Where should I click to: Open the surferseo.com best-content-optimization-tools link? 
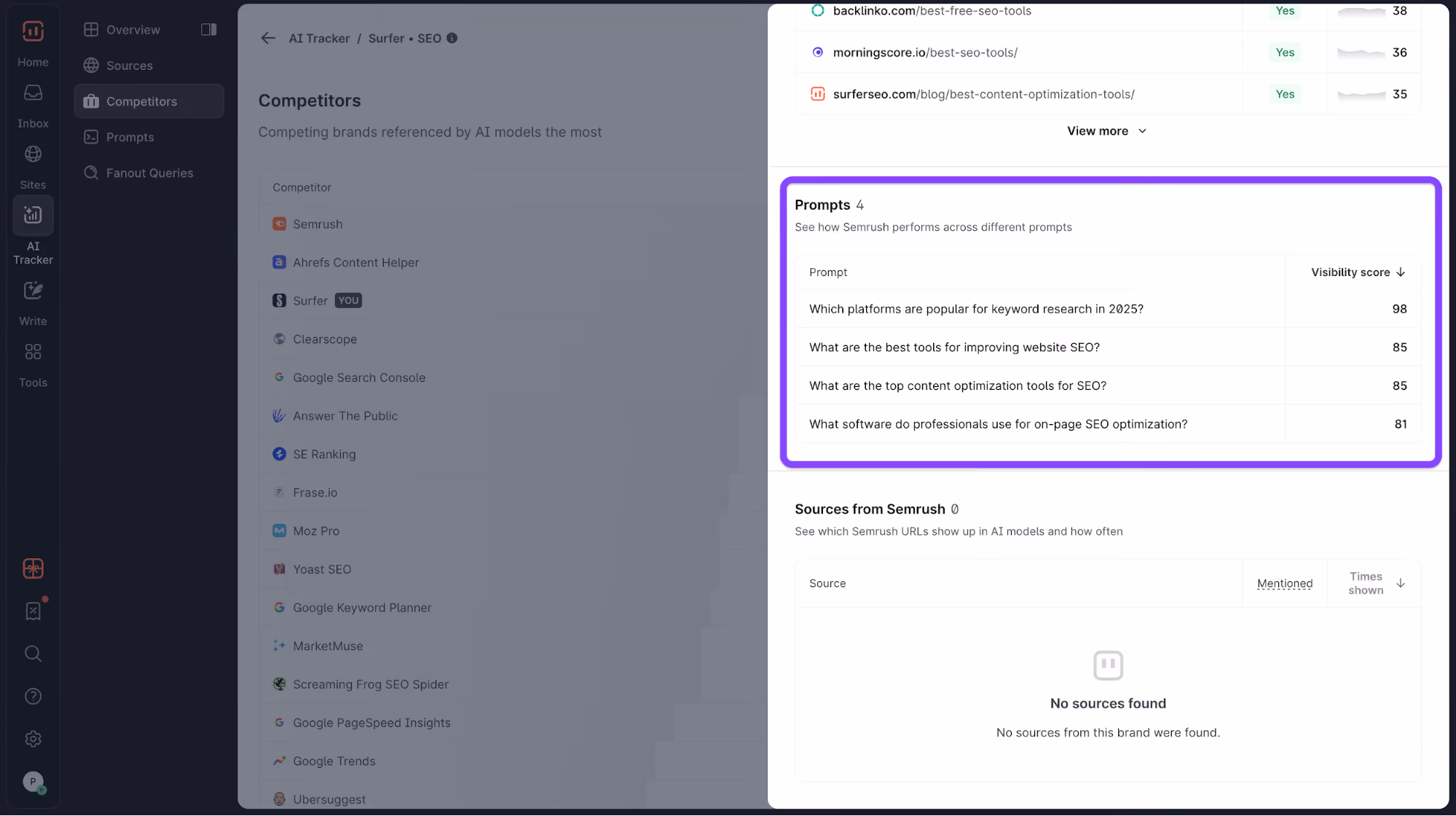pyautogui.click(x=984, y=94)
